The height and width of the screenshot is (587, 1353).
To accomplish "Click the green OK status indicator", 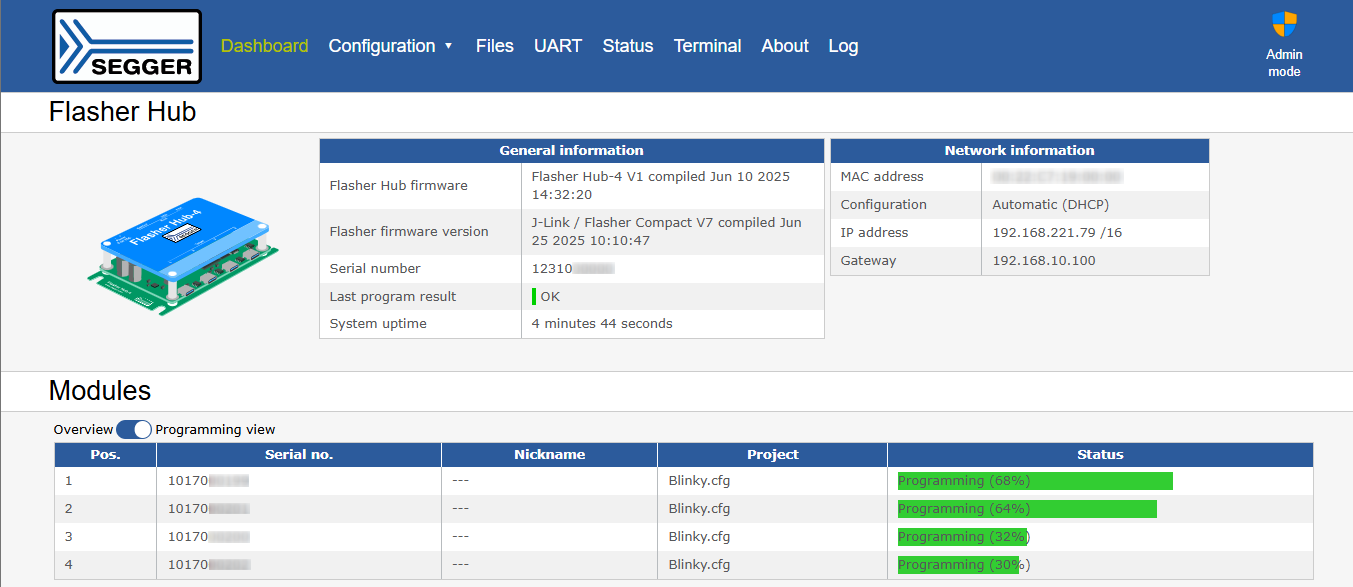I will click(535, 297).
